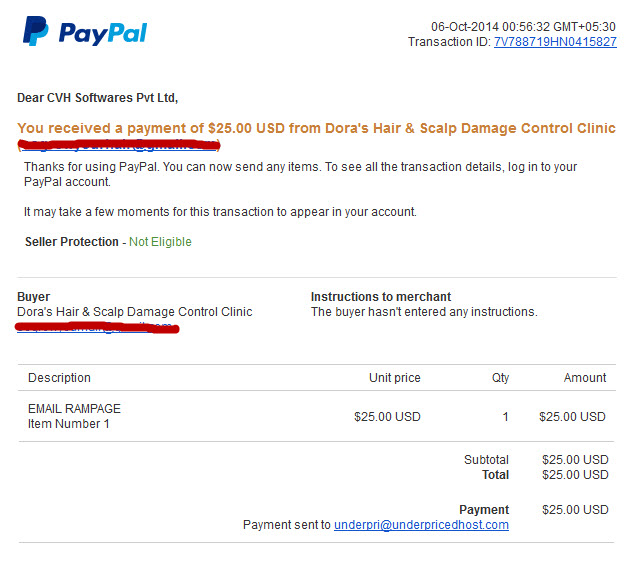Click 'Instructions to merchant' heading
The height and width of the screenshot is (570, 629).
click(x=381, y=297)
